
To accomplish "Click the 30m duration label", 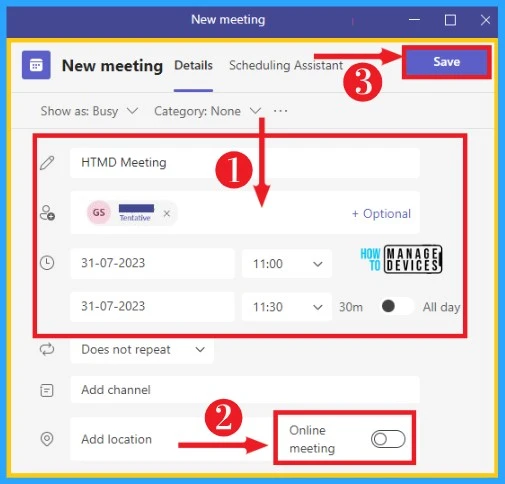I will tap(351, 307).
